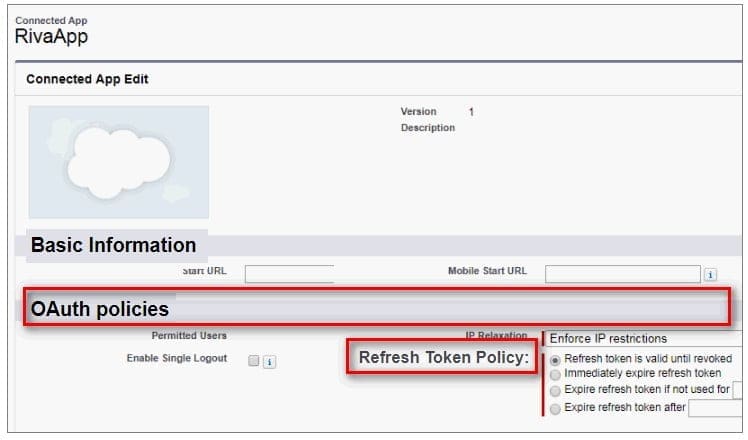Enable the Single Logout checkbox

(x=253, y=359)
